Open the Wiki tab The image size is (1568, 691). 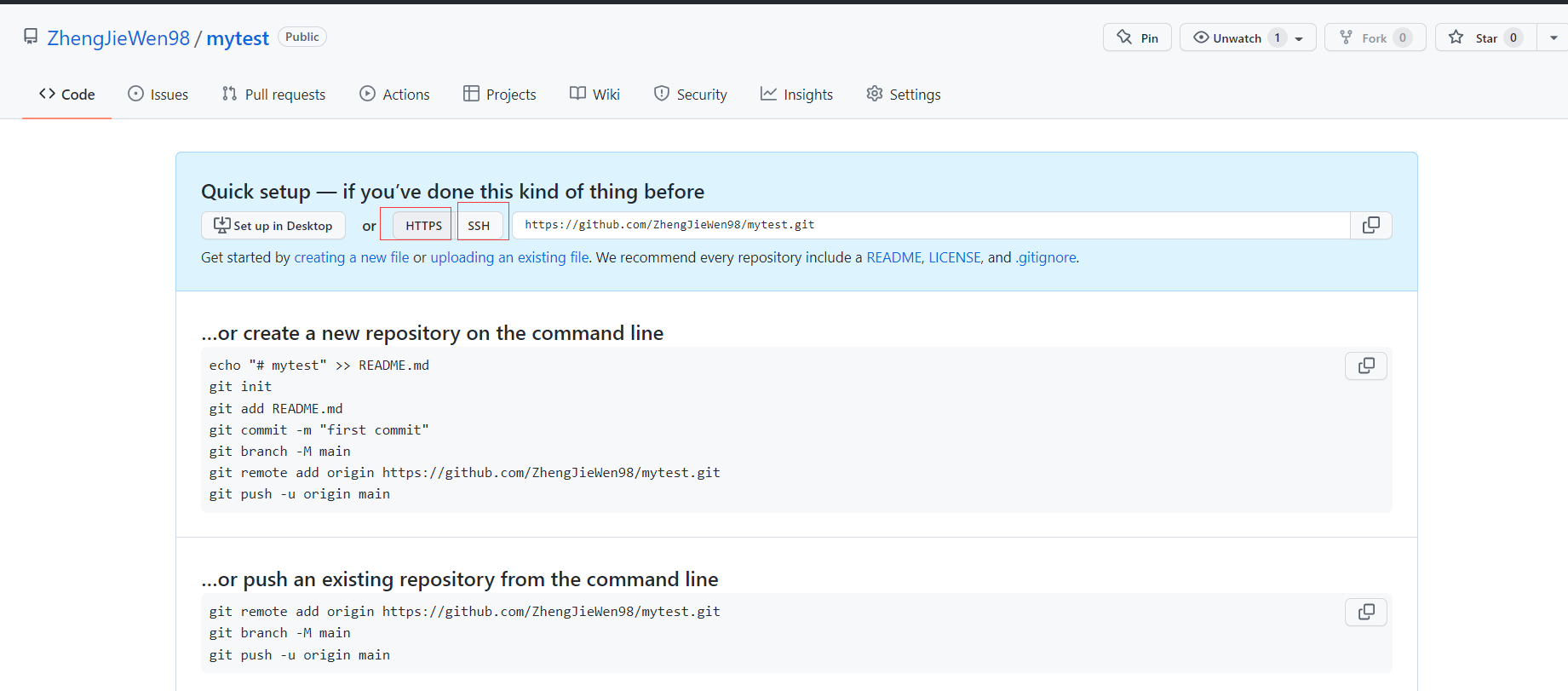point(594,95)
